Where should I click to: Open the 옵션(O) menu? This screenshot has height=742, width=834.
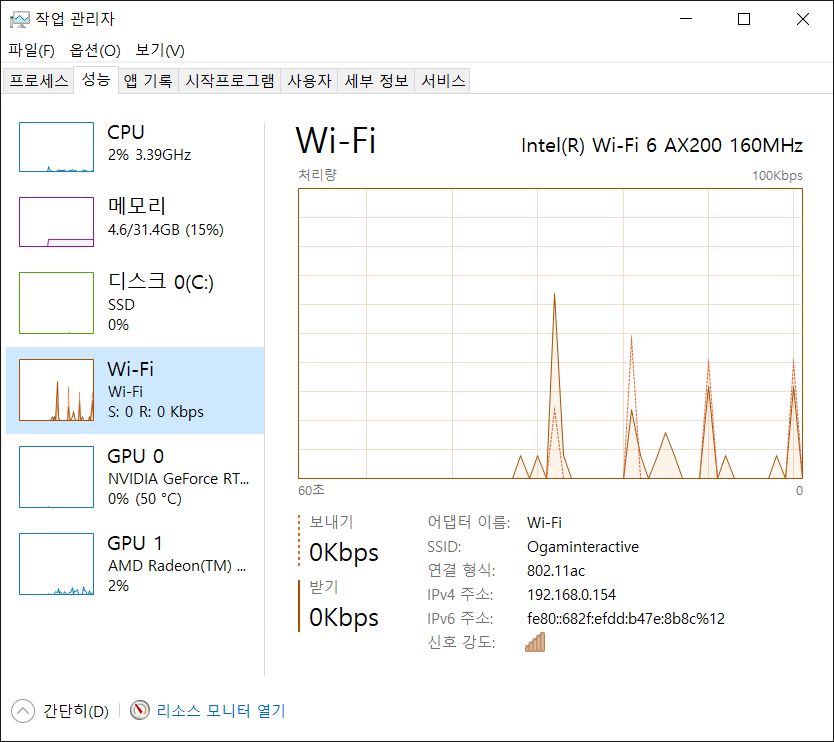94,50
